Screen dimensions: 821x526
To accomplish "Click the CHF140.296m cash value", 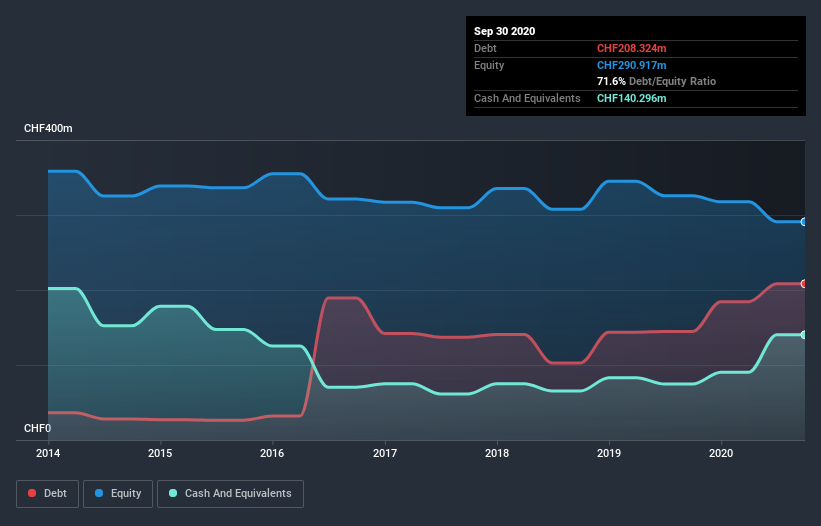I will point(631,98).
